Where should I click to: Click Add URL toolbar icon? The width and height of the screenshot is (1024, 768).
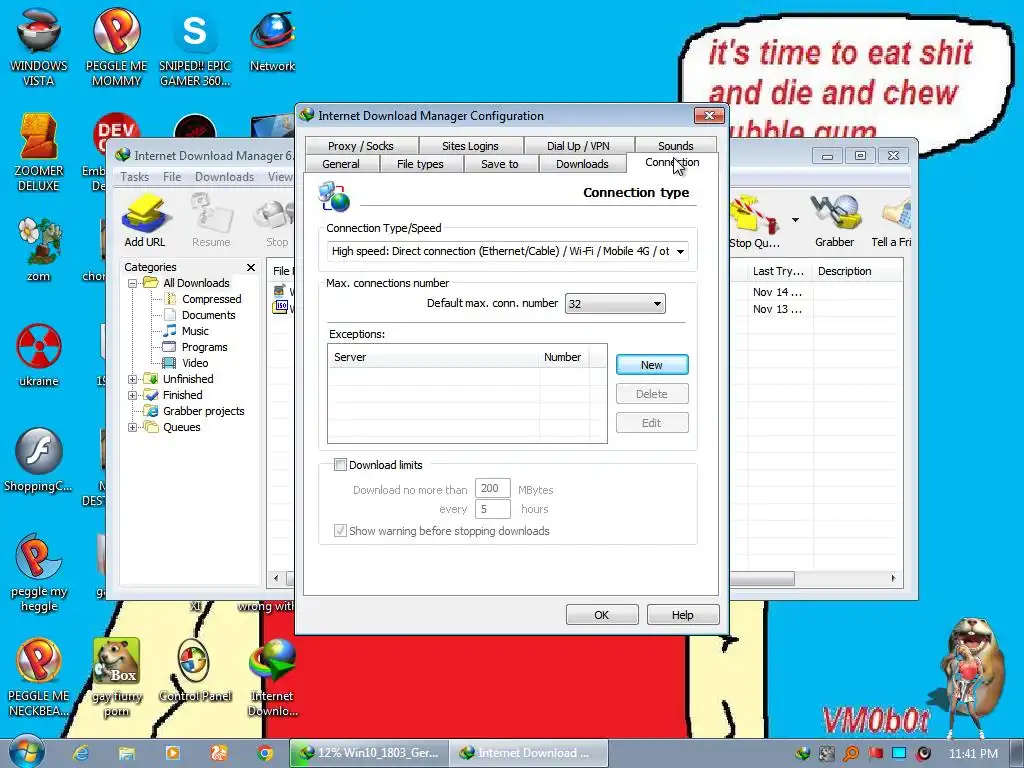coord(145,221)
